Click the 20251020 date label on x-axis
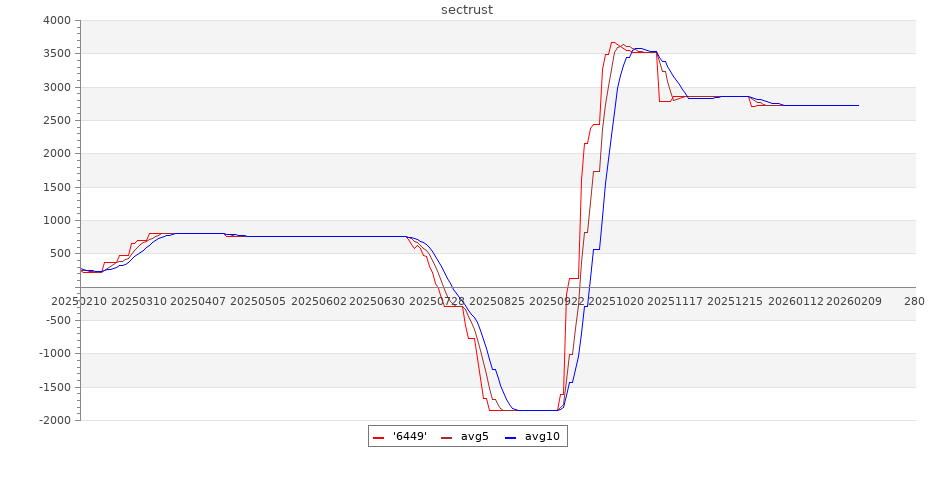Viewport: 935px width, 500px height. pos(616,301)
